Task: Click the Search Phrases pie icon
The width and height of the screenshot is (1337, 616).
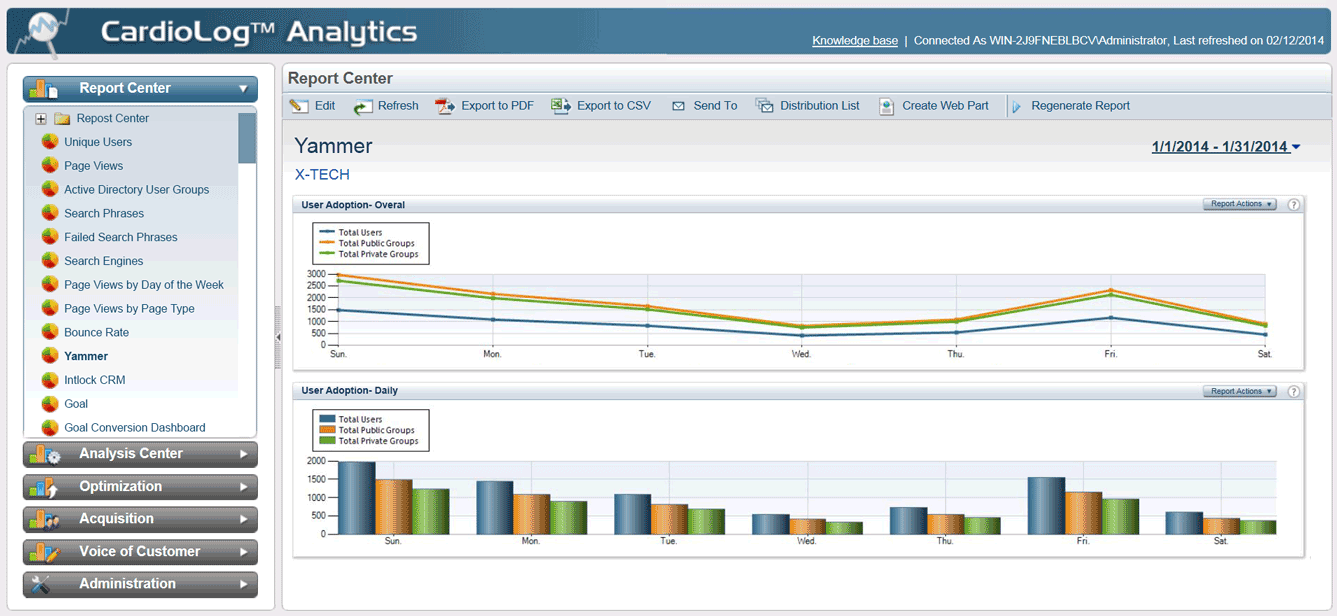Action: tap(50, 213)
